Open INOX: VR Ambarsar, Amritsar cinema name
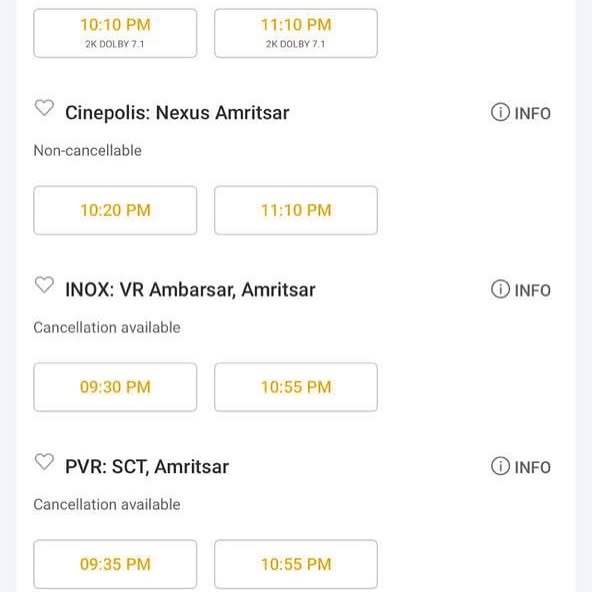592x592 pixels. coord(190,290)
